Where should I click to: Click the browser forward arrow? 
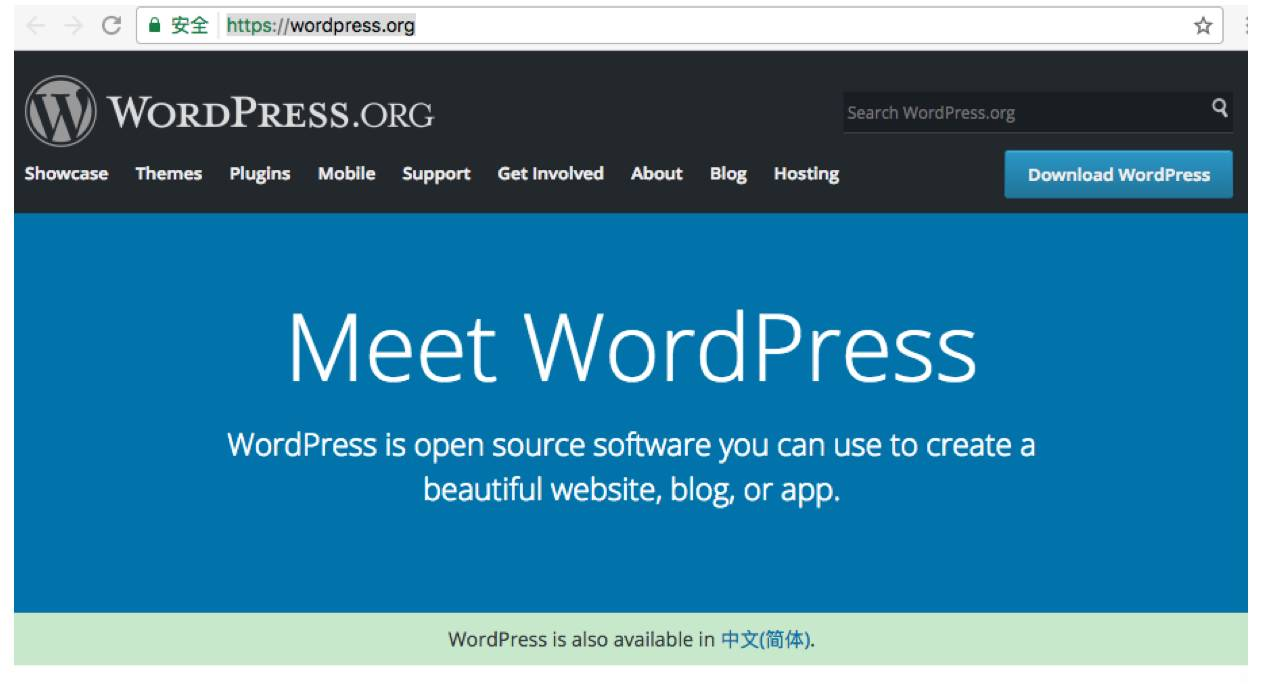coord(73,26)
